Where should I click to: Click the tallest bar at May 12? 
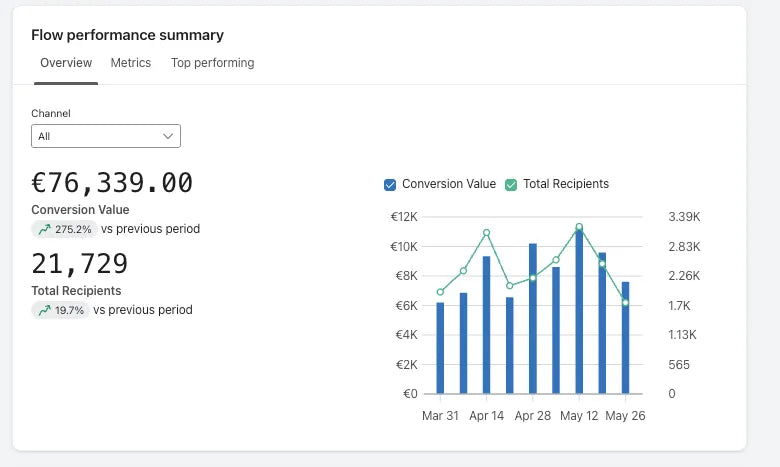579,311
